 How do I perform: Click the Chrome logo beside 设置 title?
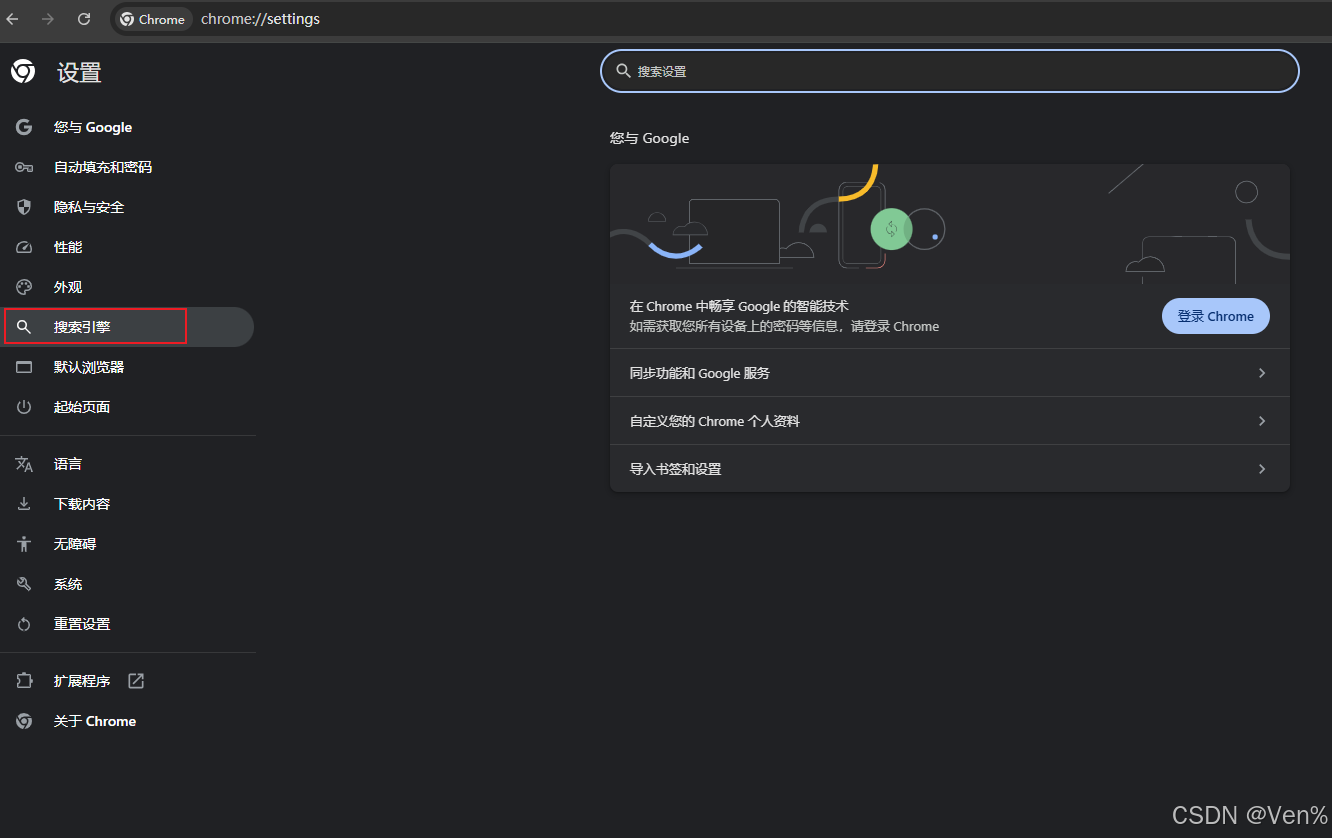[23, 71]
